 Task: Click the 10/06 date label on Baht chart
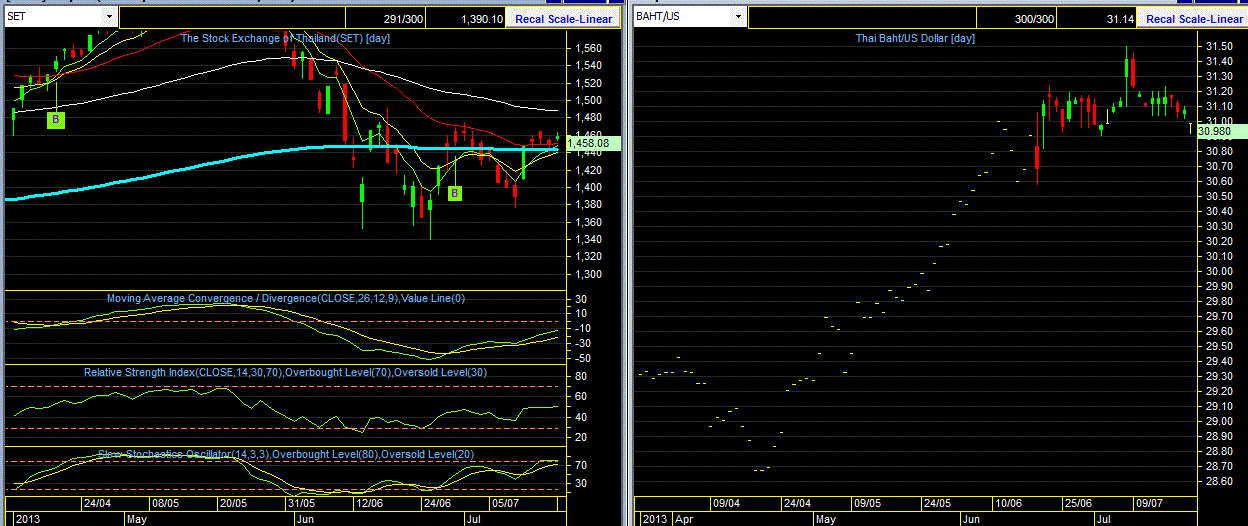tap(1008, 504)
